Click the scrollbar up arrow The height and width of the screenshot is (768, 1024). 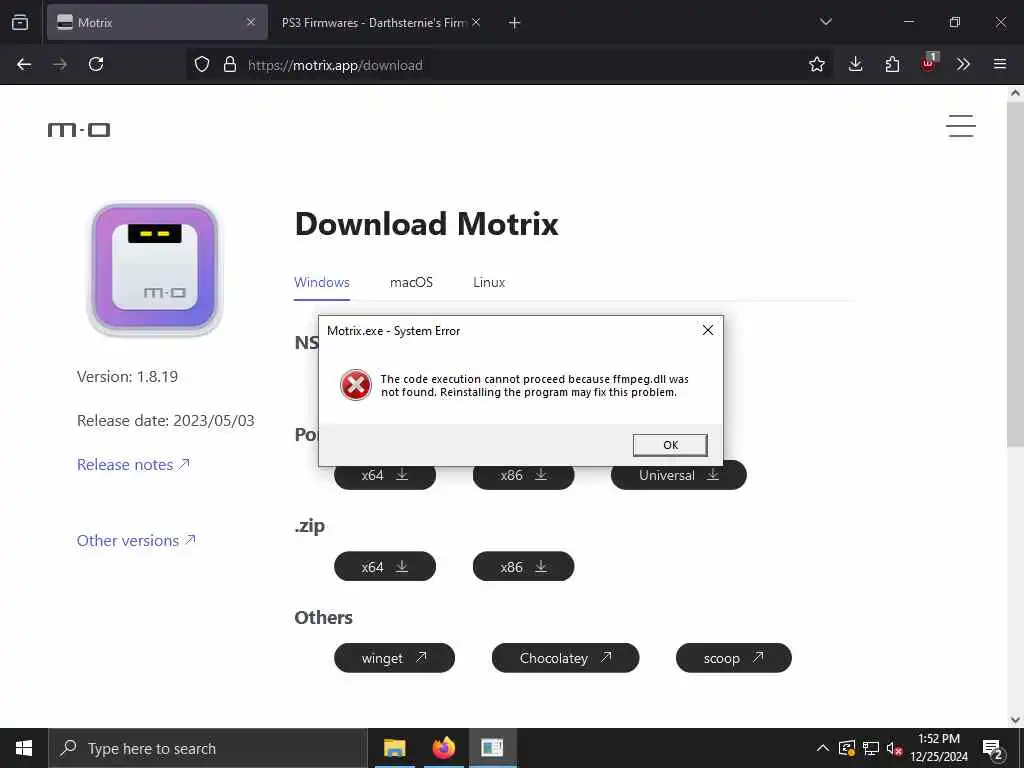click(x=1015, y=93)
